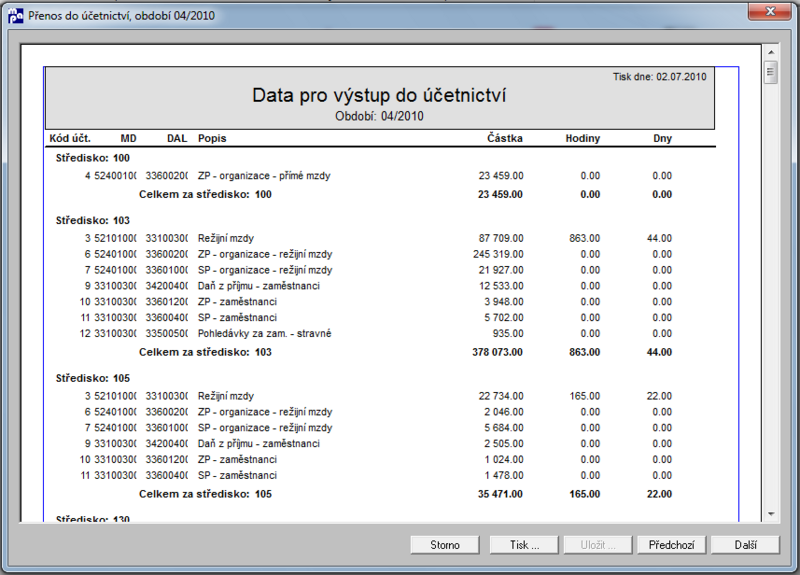Click amount 1 024.00
The width and height of the screenshot is (800, 575).
click(x=504, y=459)
